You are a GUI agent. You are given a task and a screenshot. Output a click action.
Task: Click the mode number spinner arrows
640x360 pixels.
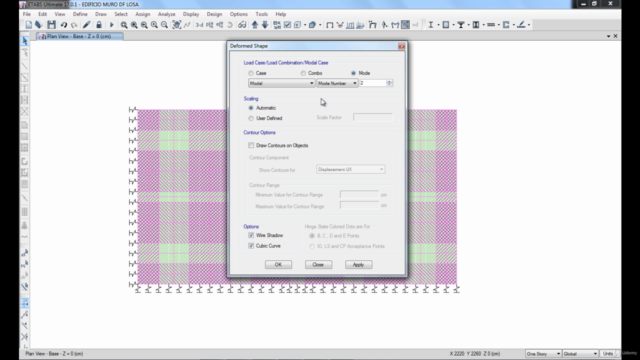click(x=389, y=83)
